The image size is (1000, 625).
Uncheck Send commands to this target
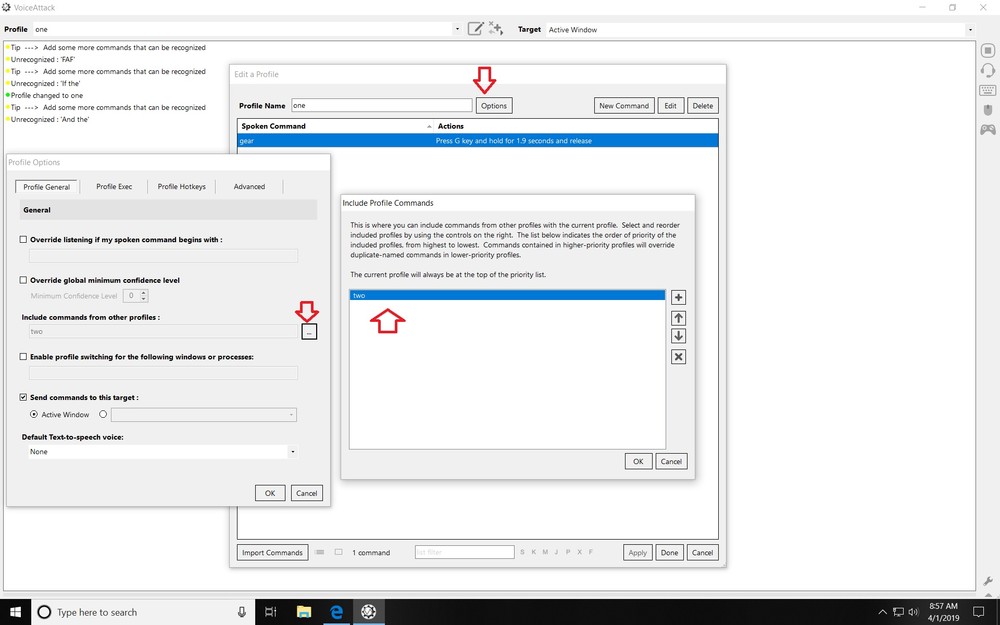[23, 397]
